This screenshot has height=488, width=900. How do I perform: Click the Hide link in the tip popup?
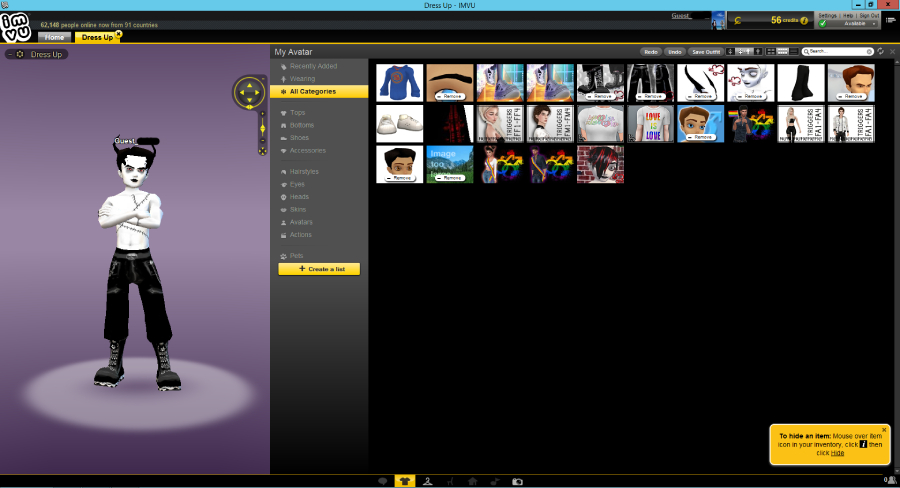coord(837,453)
